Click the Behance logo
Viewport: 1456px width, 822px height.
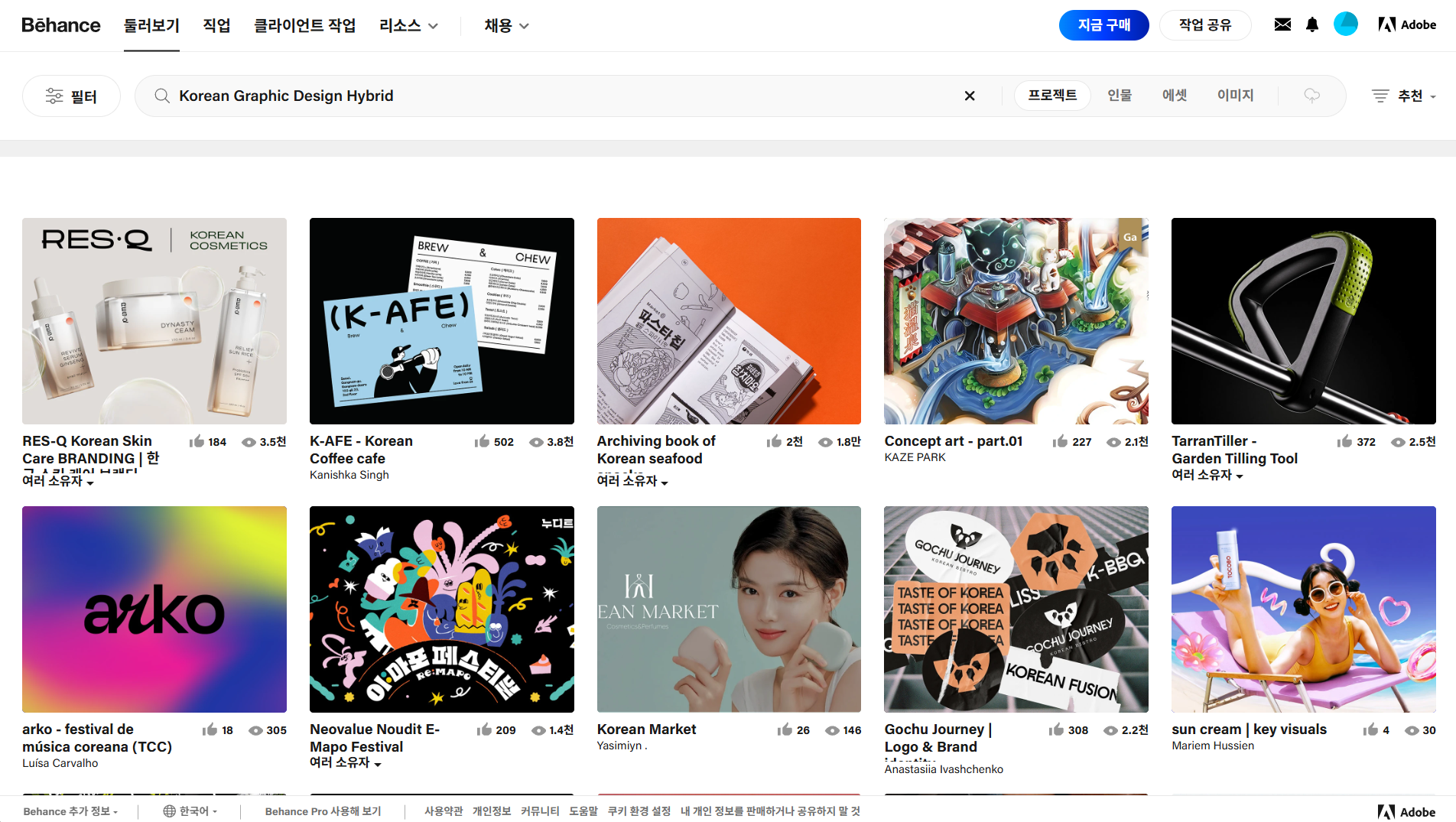coord(61,25)
